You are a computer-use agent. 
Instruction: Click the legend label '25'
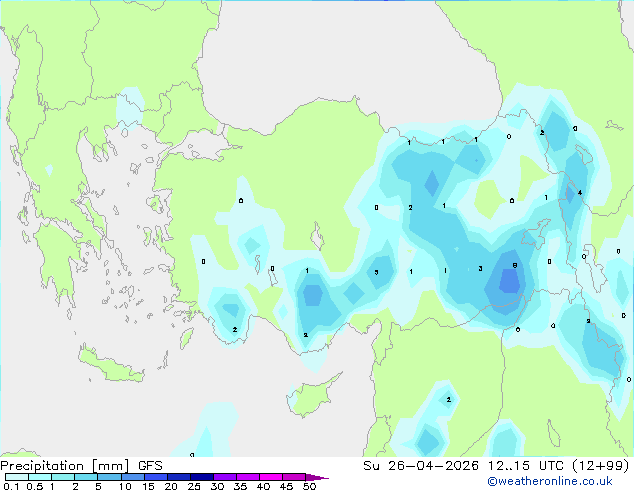point(194,486)
